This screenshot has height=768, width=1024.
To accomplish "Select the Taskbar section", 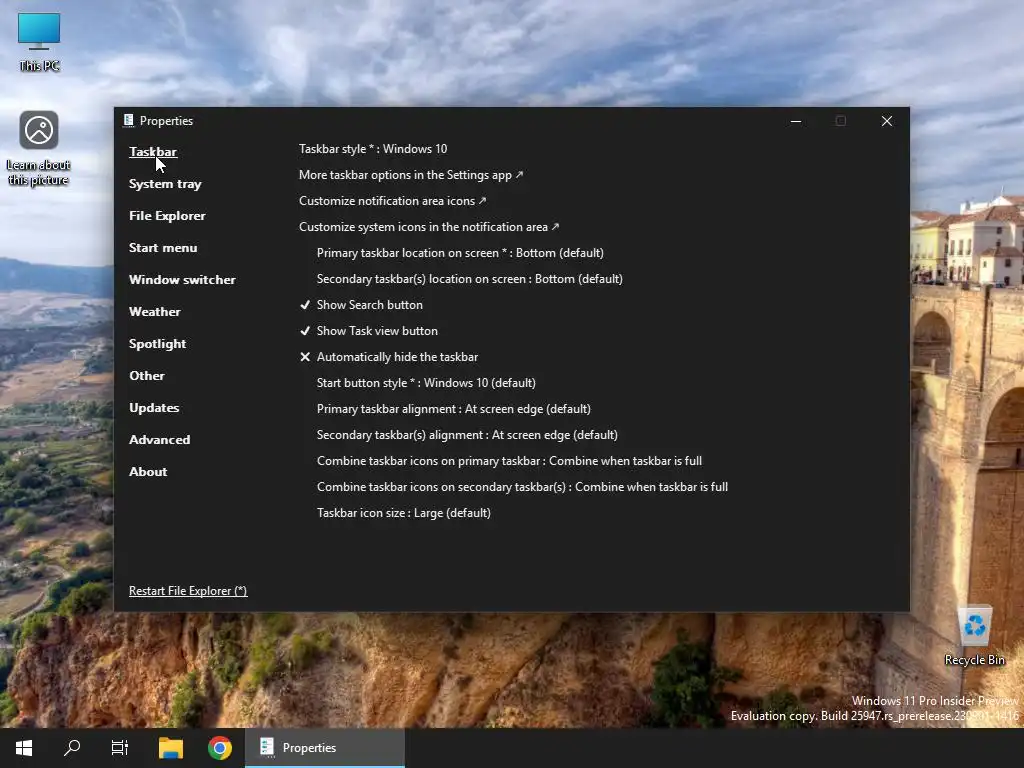I will click(153, 152).
